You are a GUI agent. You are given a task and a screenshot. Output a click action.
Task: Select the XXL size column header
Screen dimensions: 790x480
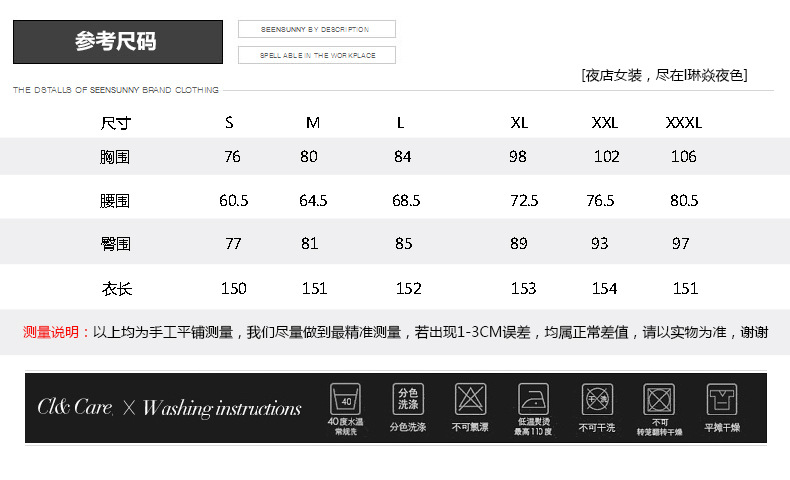pyautogui.click(x=605, y=122)
